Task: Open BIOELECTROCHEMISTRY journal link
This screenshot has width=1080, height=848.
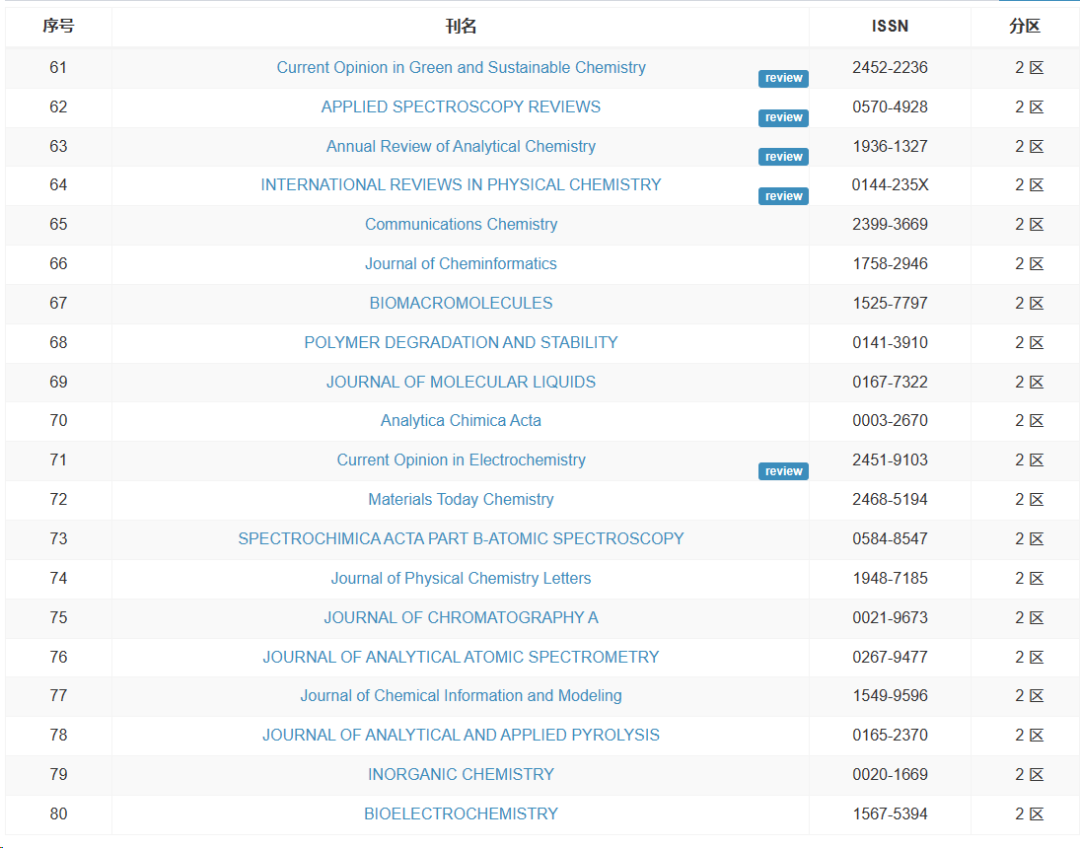Action: (461, 814)
